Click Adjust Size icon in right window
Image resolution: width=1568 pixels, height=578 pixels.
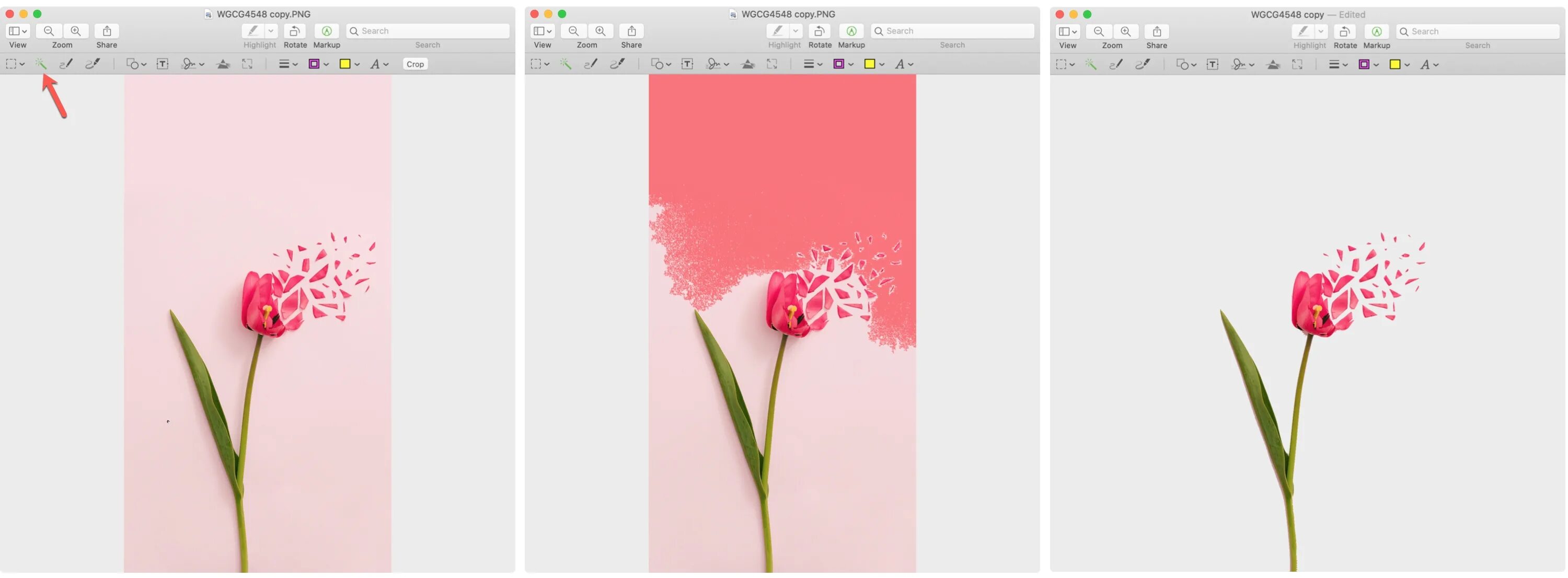click(x=1297, y=64)
